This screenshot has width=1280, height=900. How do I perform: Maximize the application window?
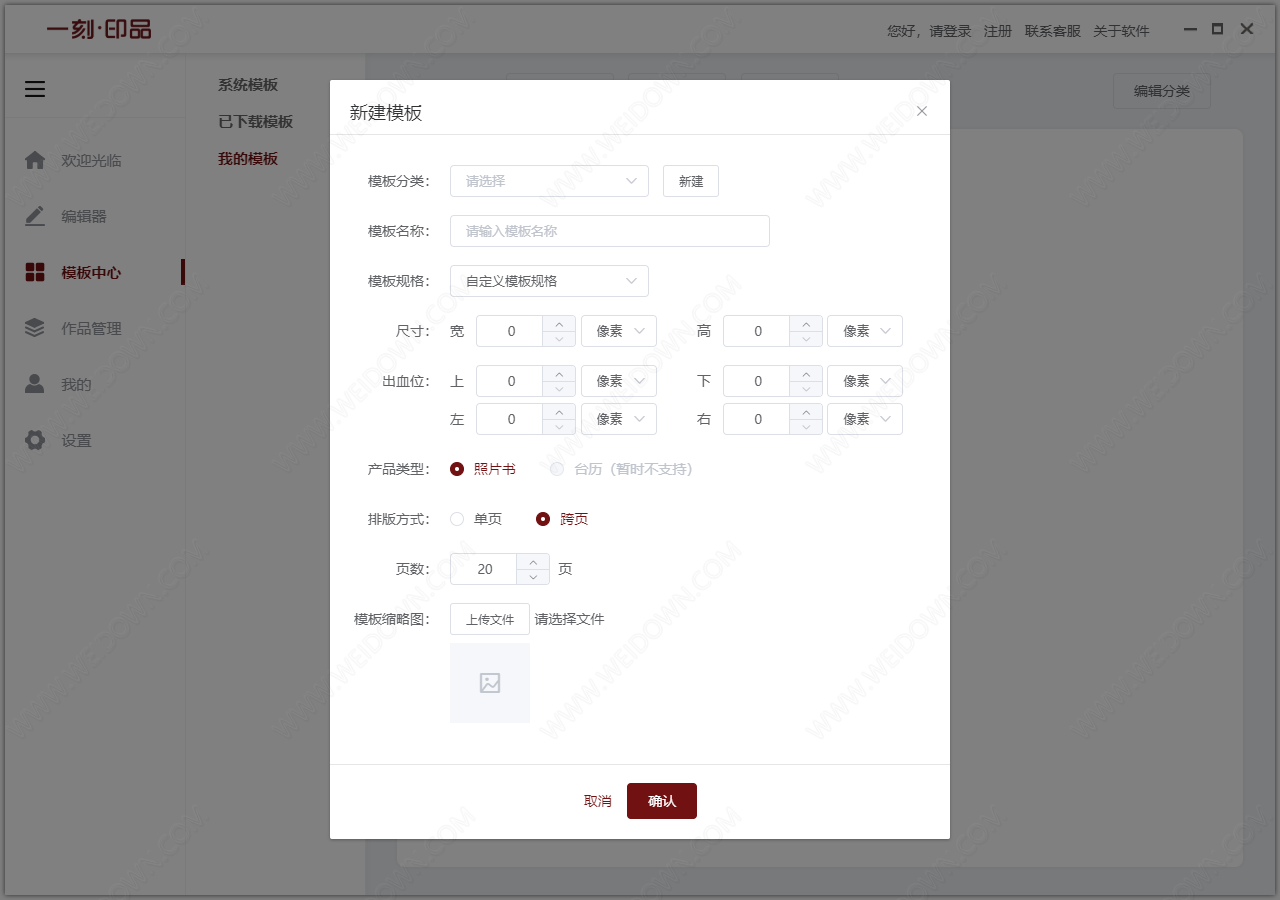1217,29
